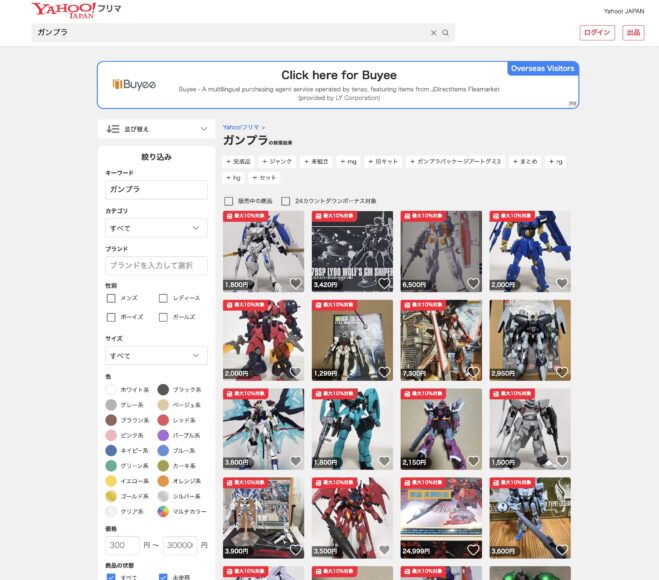Pick the マルチカラー color filter
The image size is (659, 580).
coord(163,511)
